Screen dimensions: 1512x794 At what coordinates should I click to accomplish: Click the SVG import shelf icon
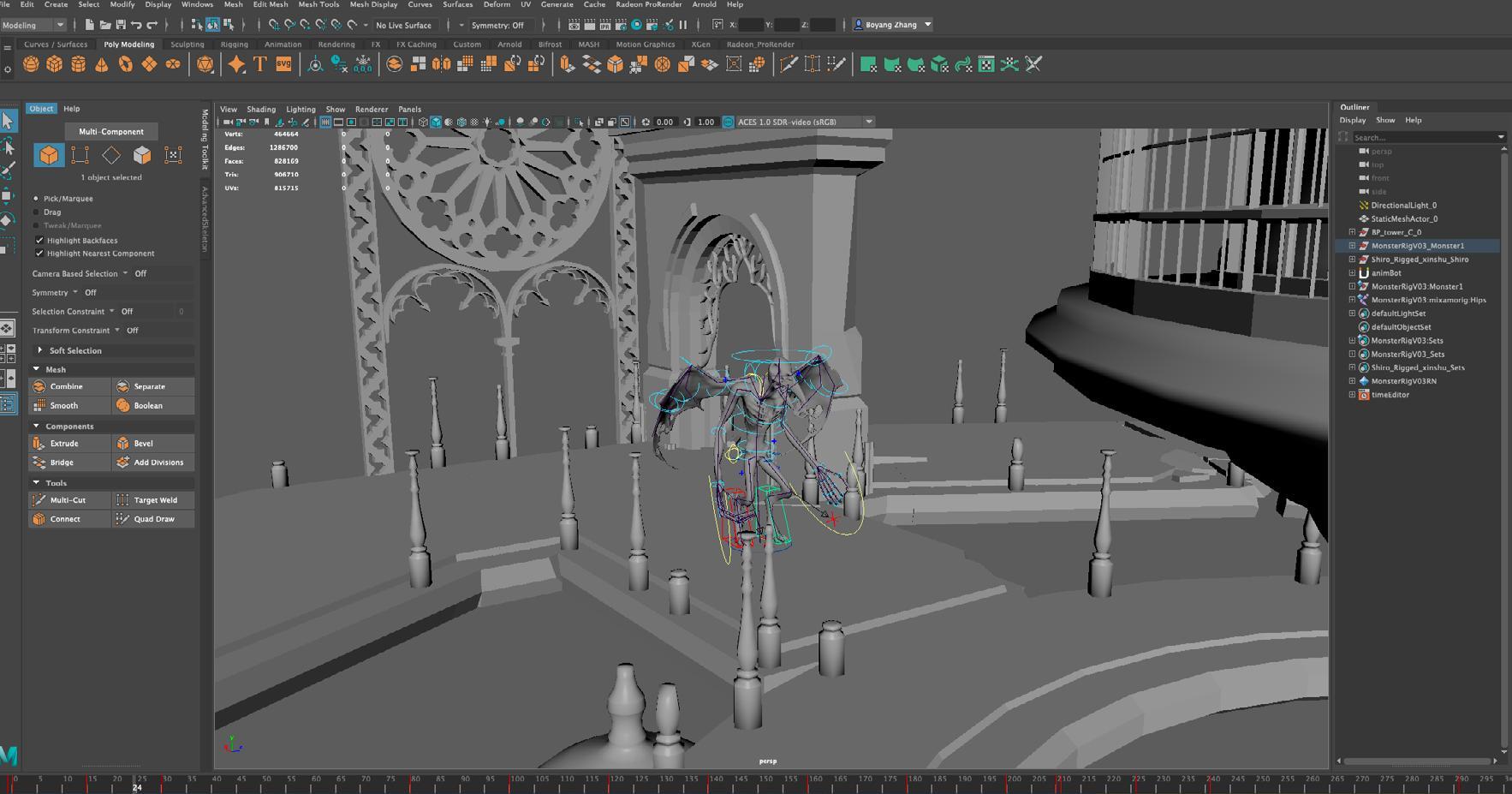click(283, 64)
